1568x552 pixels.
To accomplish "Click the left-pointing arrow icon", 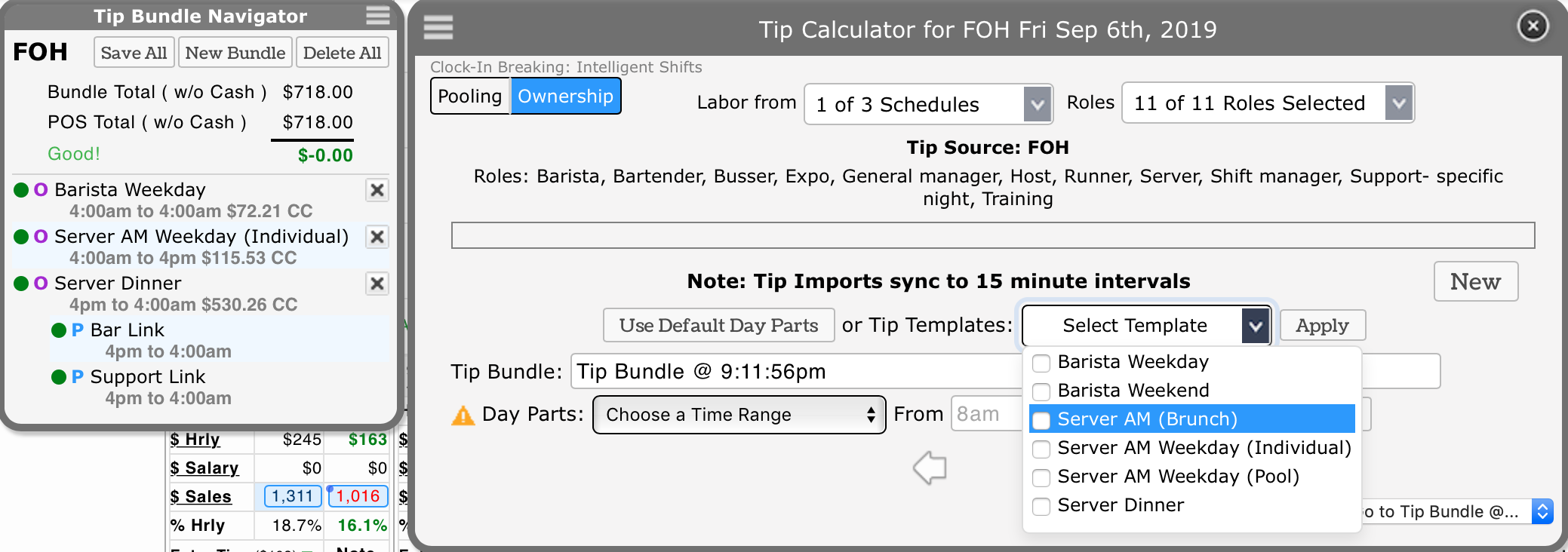I will click(930, 468).
